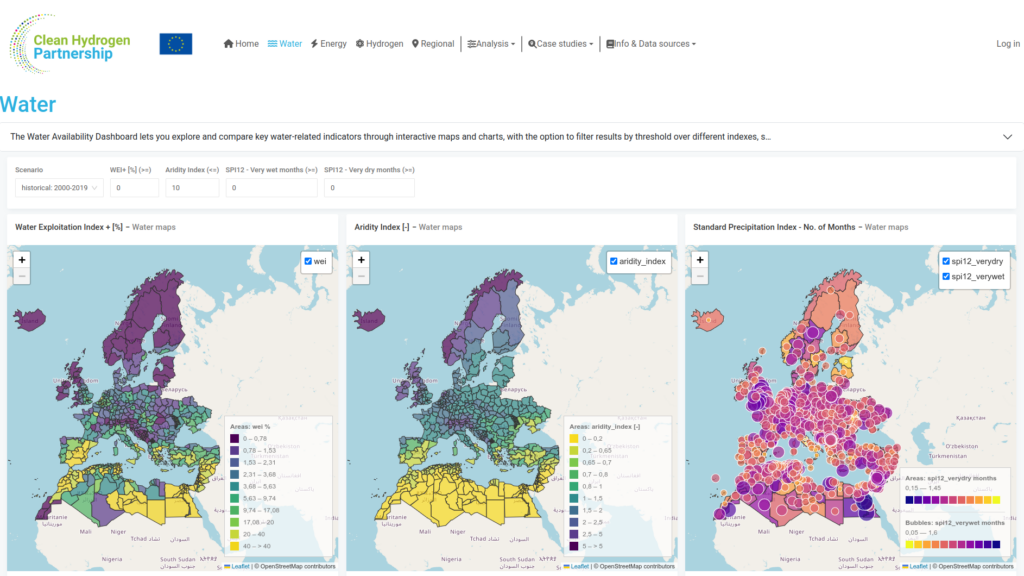Zoom out on the Water Exploitation Index map
This screenshot has height=576, width=1024.
22,276
